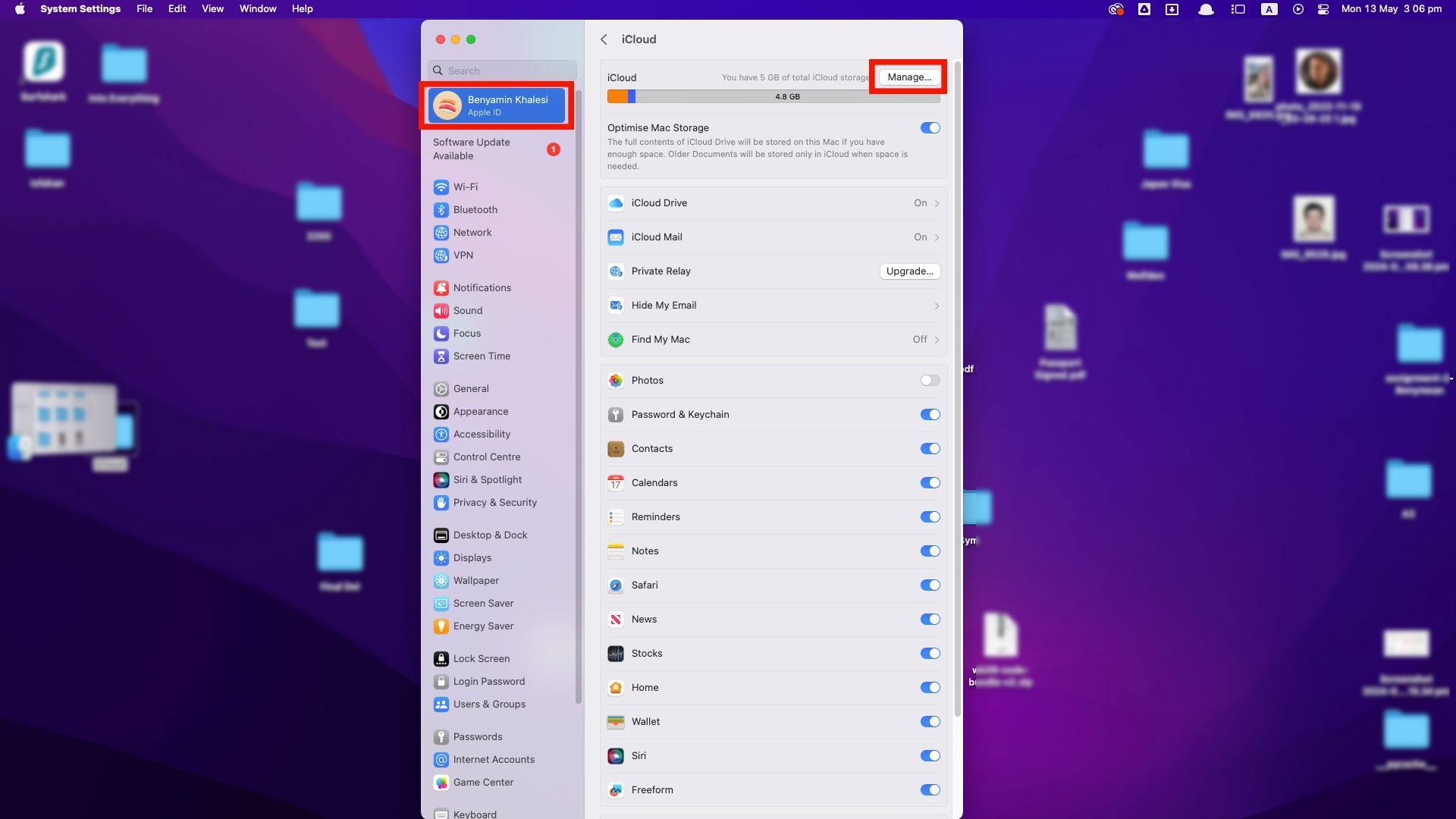Turn off Safari iCloud syncing
Image resolution: width=1456 pixels, height=819 pixels.
pyautogui.click(x=930, y=585)
